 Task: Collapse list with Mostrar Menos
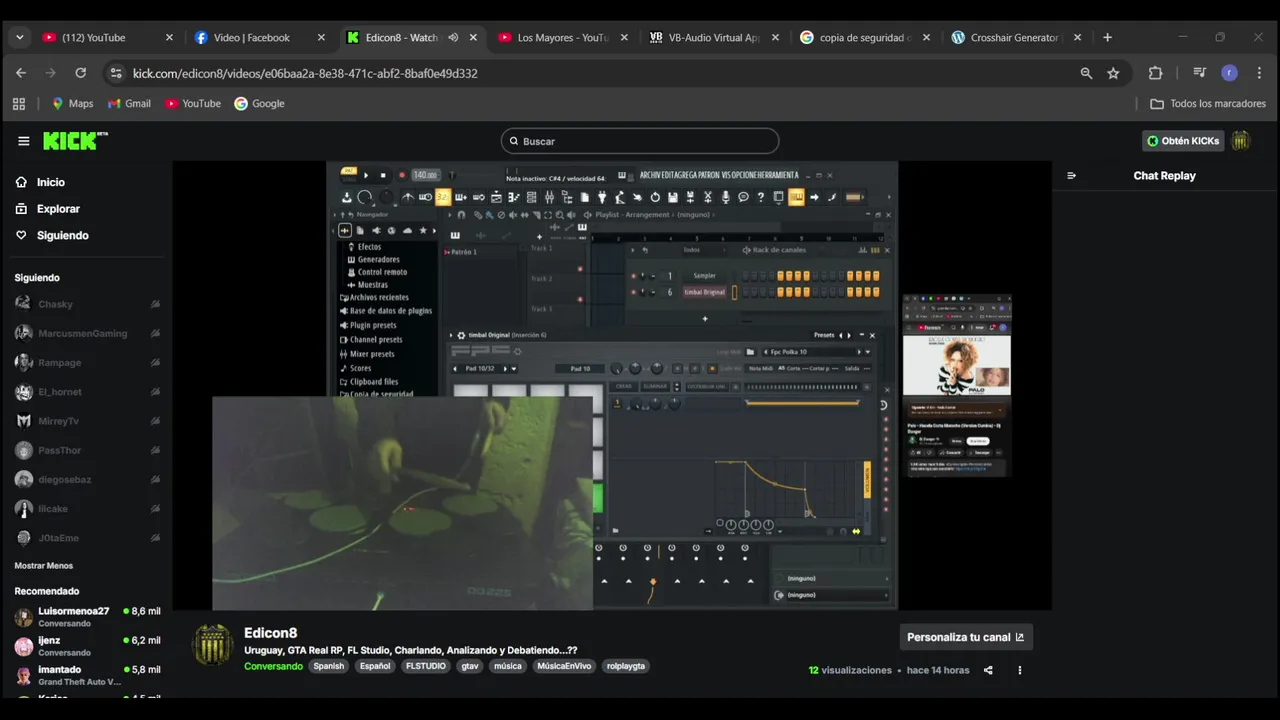pos(44,566)
